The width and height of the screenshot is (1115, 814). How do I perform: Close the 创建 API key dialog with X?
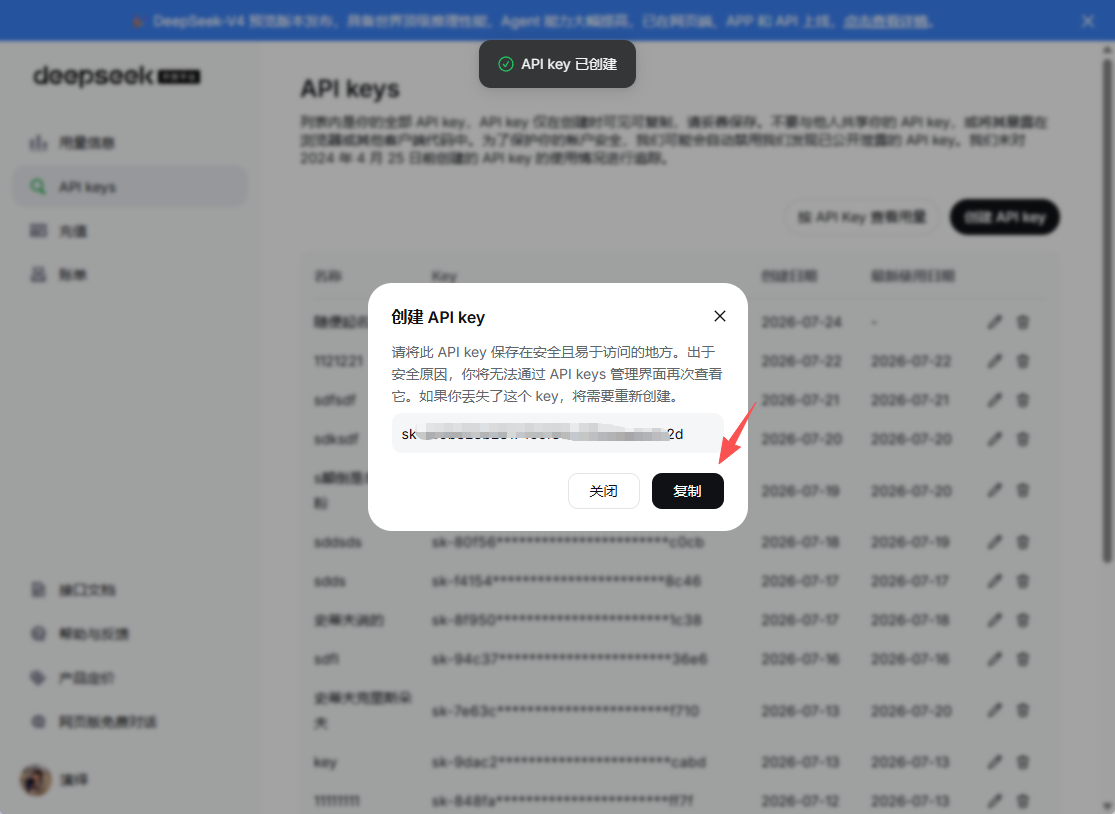click(720, 316)
